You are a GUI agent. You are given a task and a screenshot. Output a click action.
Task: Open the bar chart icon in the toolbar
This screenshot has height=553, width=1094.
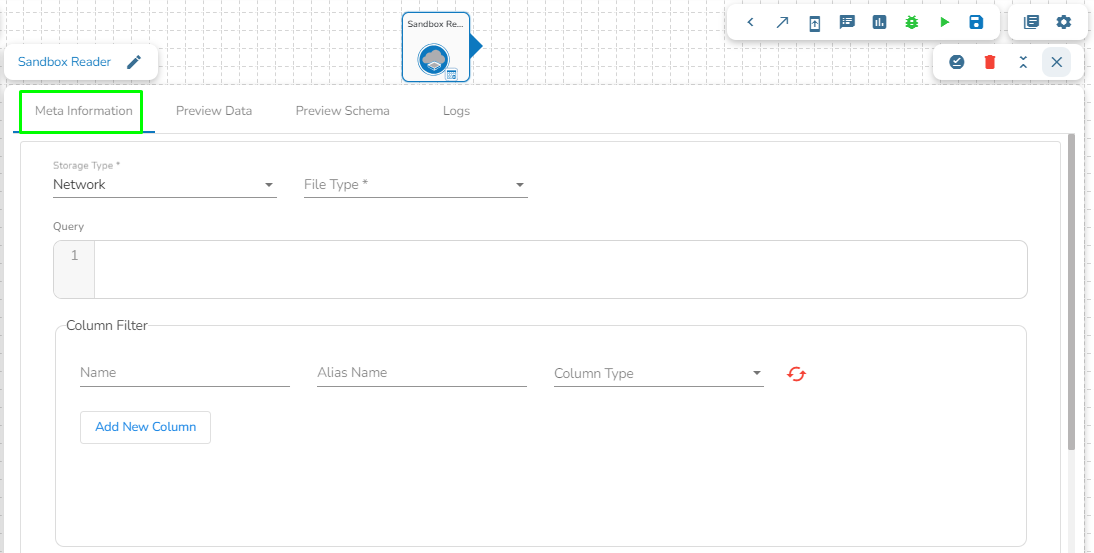coord(880,22)
